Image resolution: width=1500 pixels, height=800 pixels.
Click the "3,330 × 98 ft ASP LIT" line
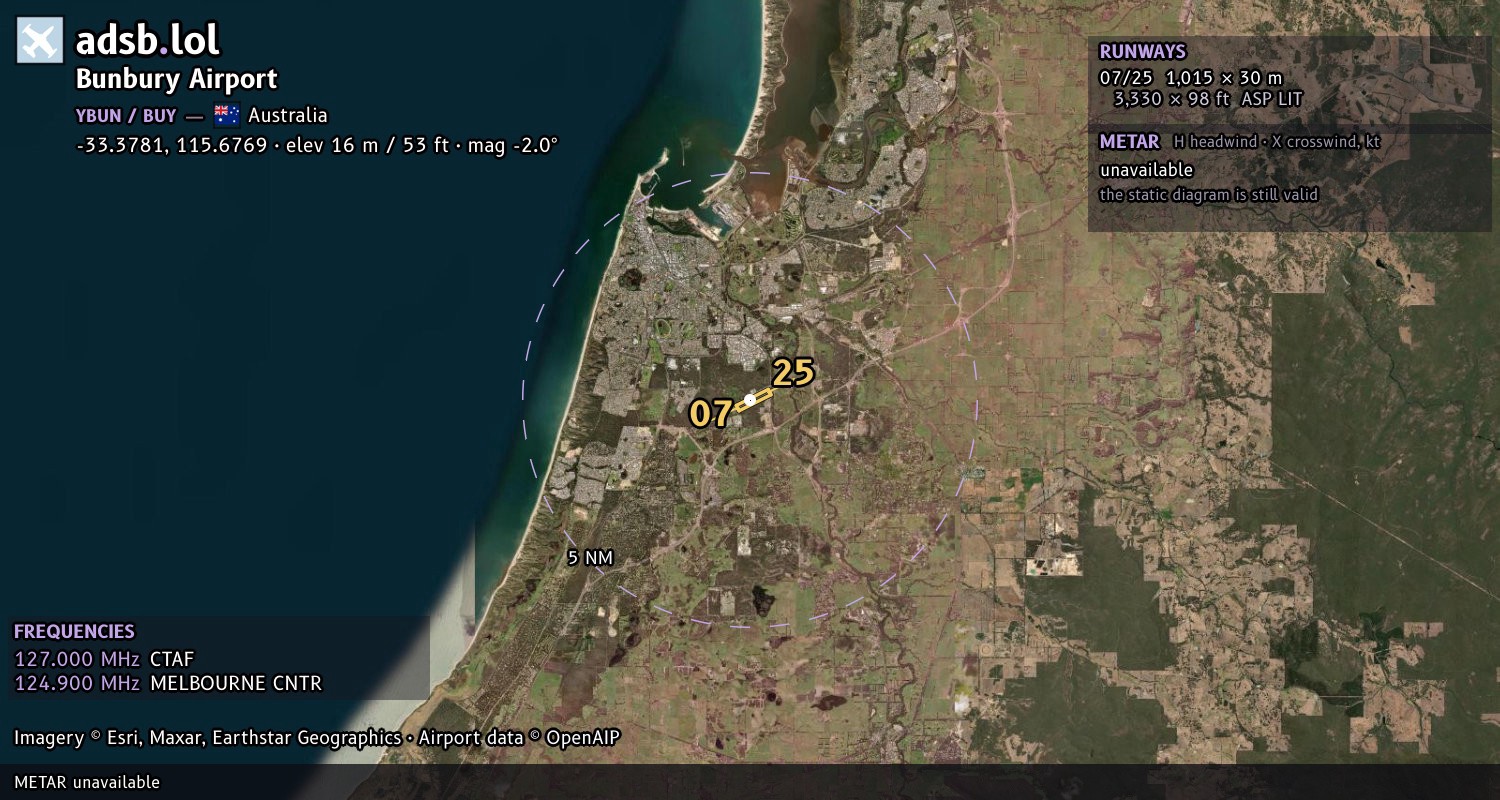click(x=1208, y=99)
